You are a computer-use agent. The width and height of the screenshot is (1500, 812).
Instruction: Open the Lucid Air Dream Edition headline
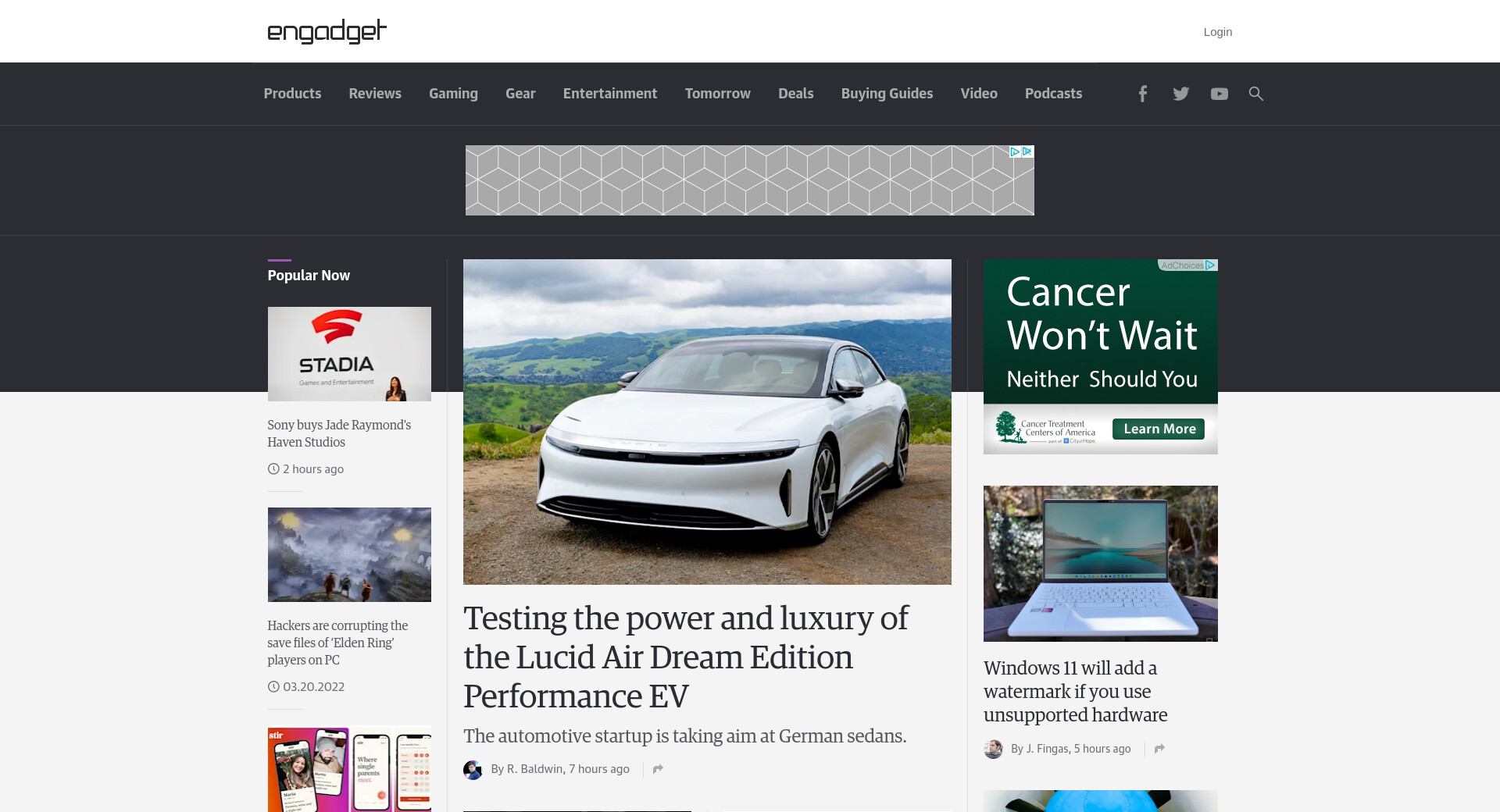coord(685,657)
